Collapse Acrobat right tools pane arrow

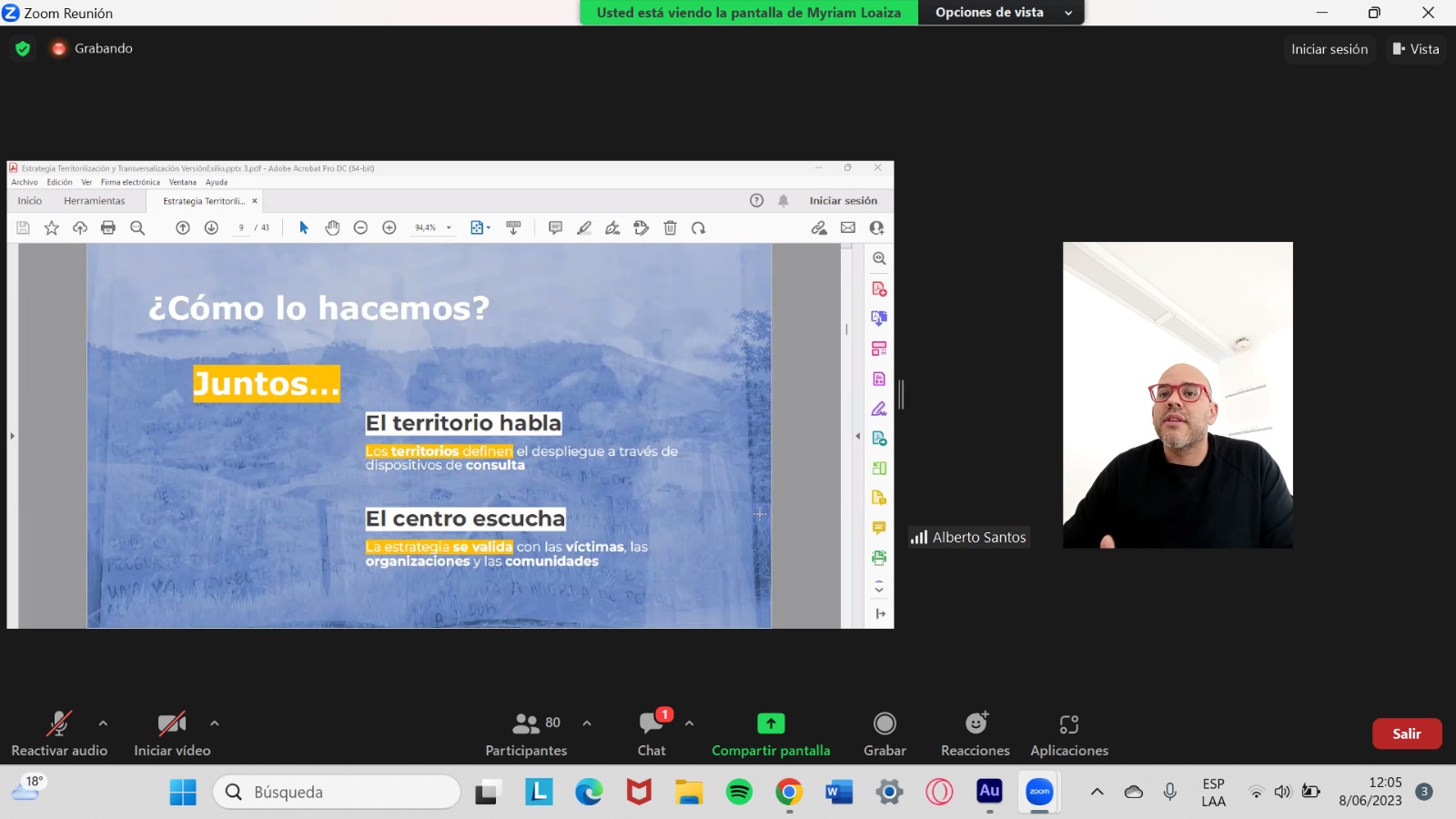coord(857,436)
